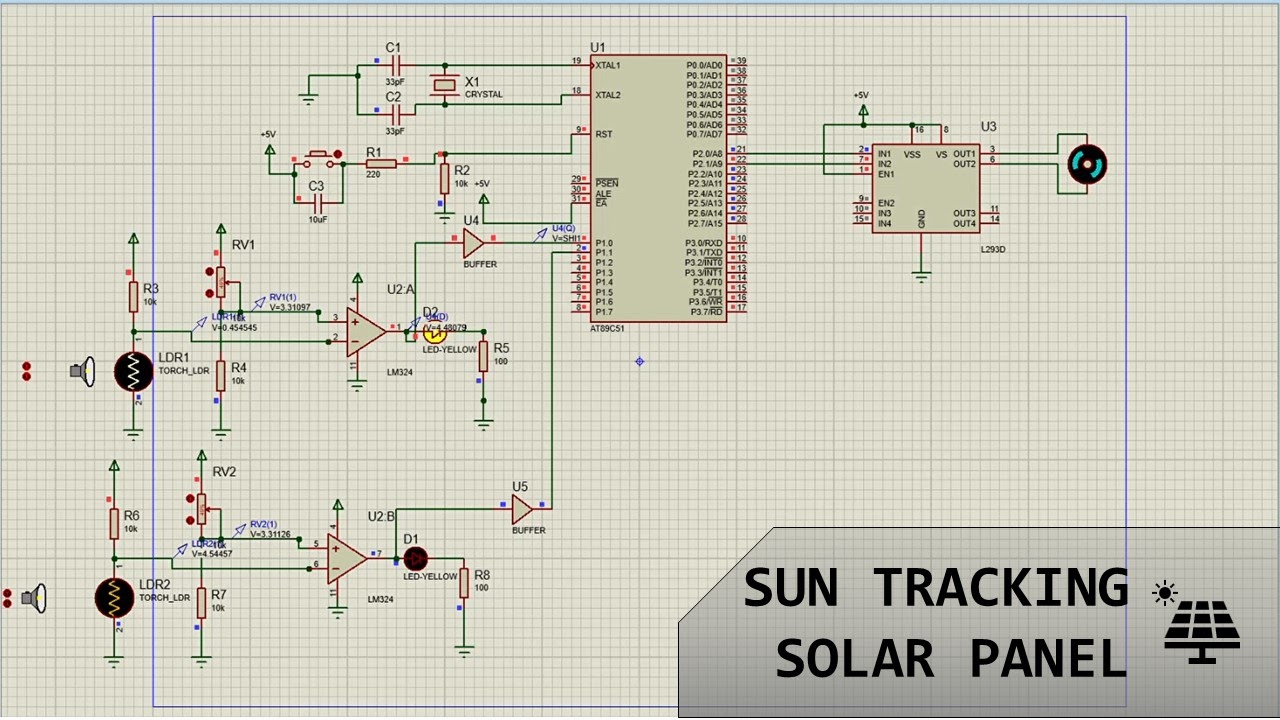
Task: Click the U4(Q) probe label
Action: 564,228
